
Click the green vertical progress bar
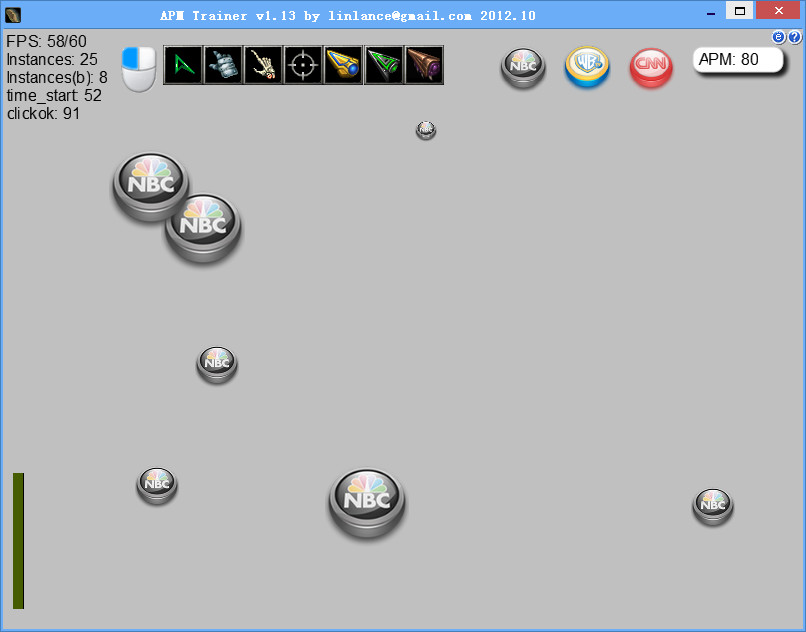18,540
